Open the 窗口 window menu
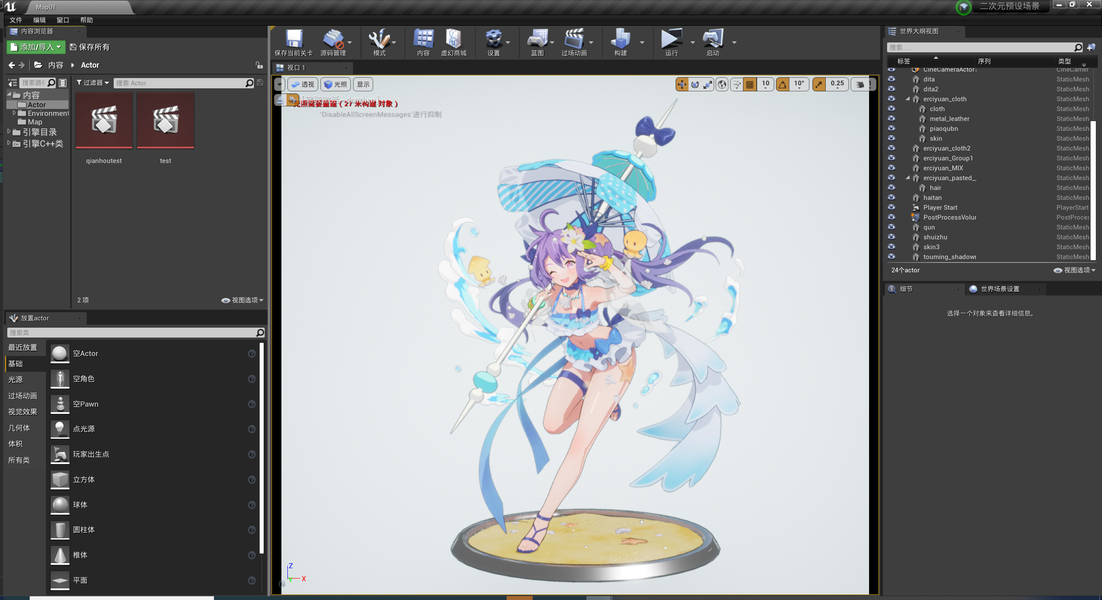Viewport: 1102px width, 600px height. [63, 20]
